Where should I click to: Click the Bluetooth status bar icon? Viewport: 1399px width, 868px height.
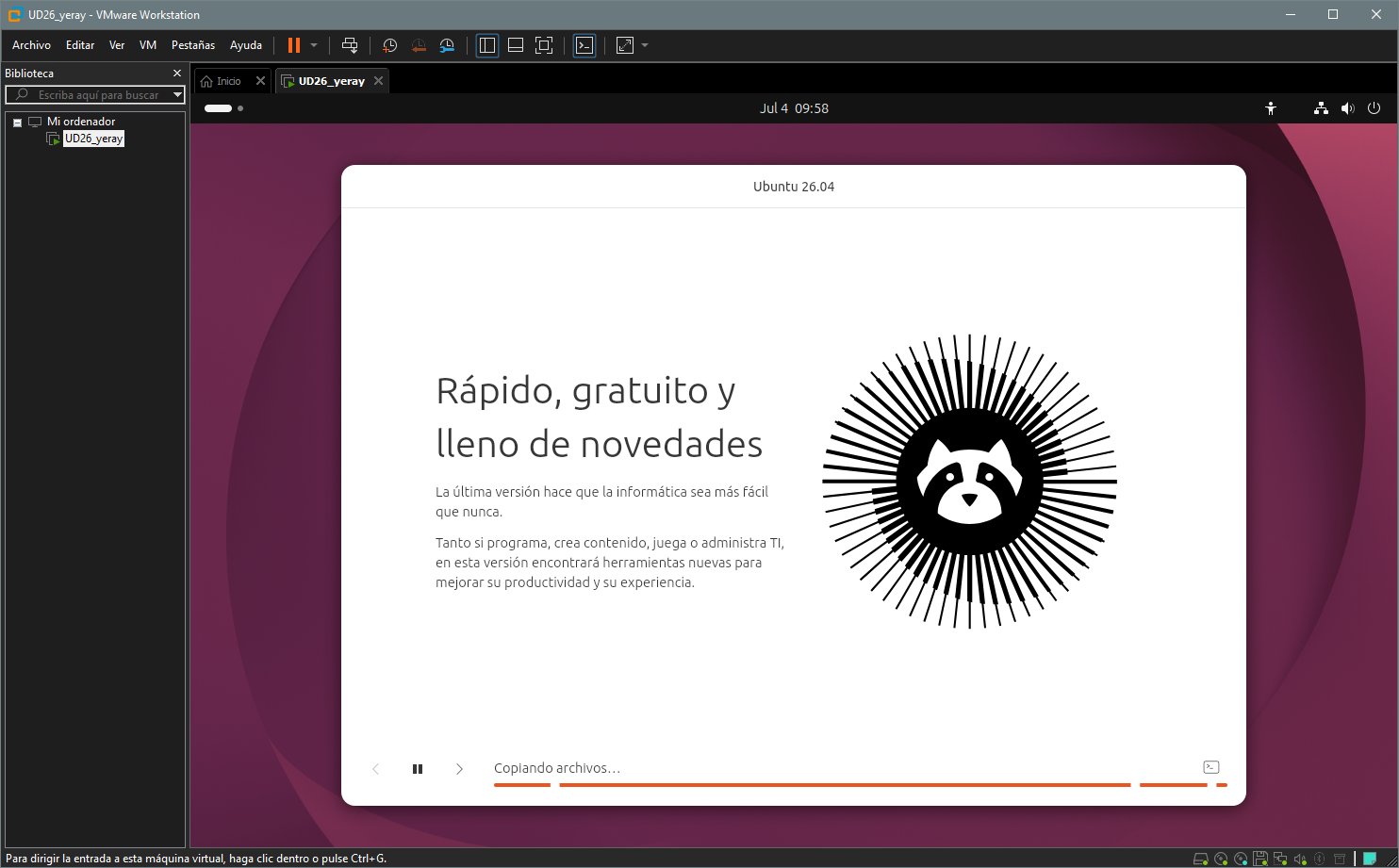(1319, 859)
